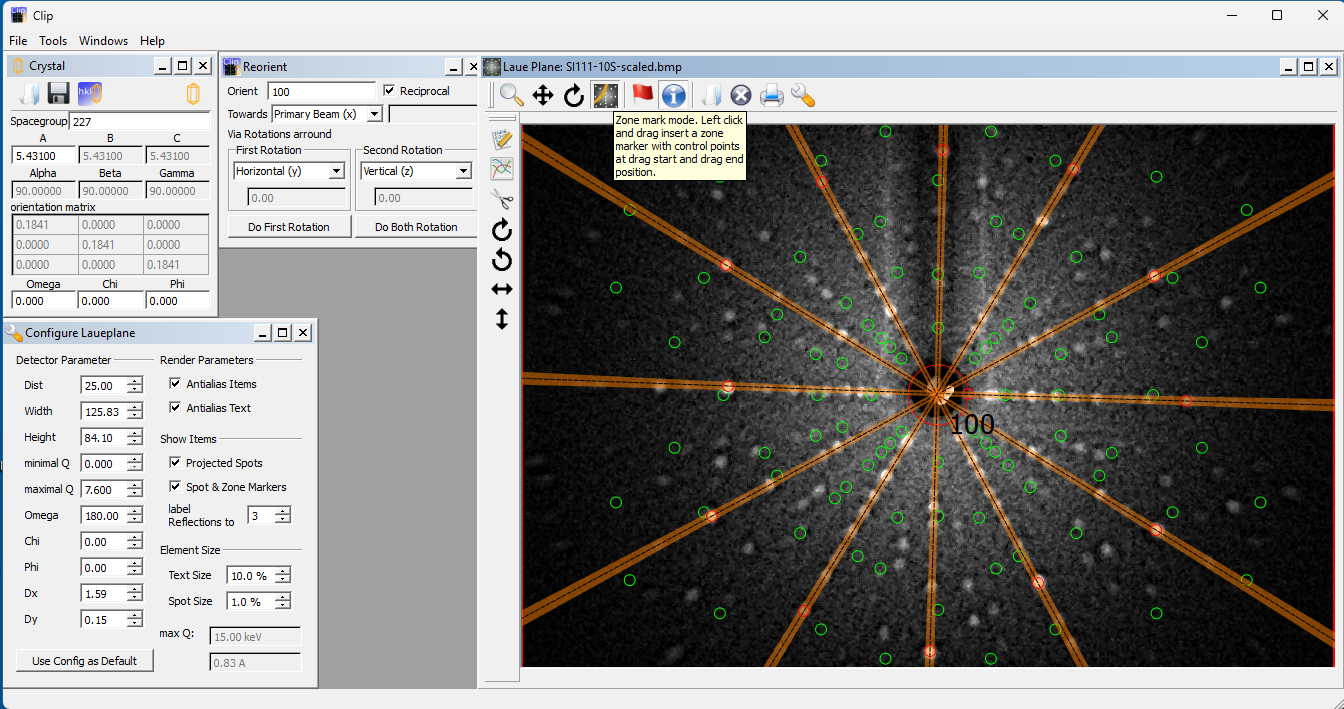Save crystal with floppy disk icon
Viewport: 1344px width, 709px height.
click(58, 94)
